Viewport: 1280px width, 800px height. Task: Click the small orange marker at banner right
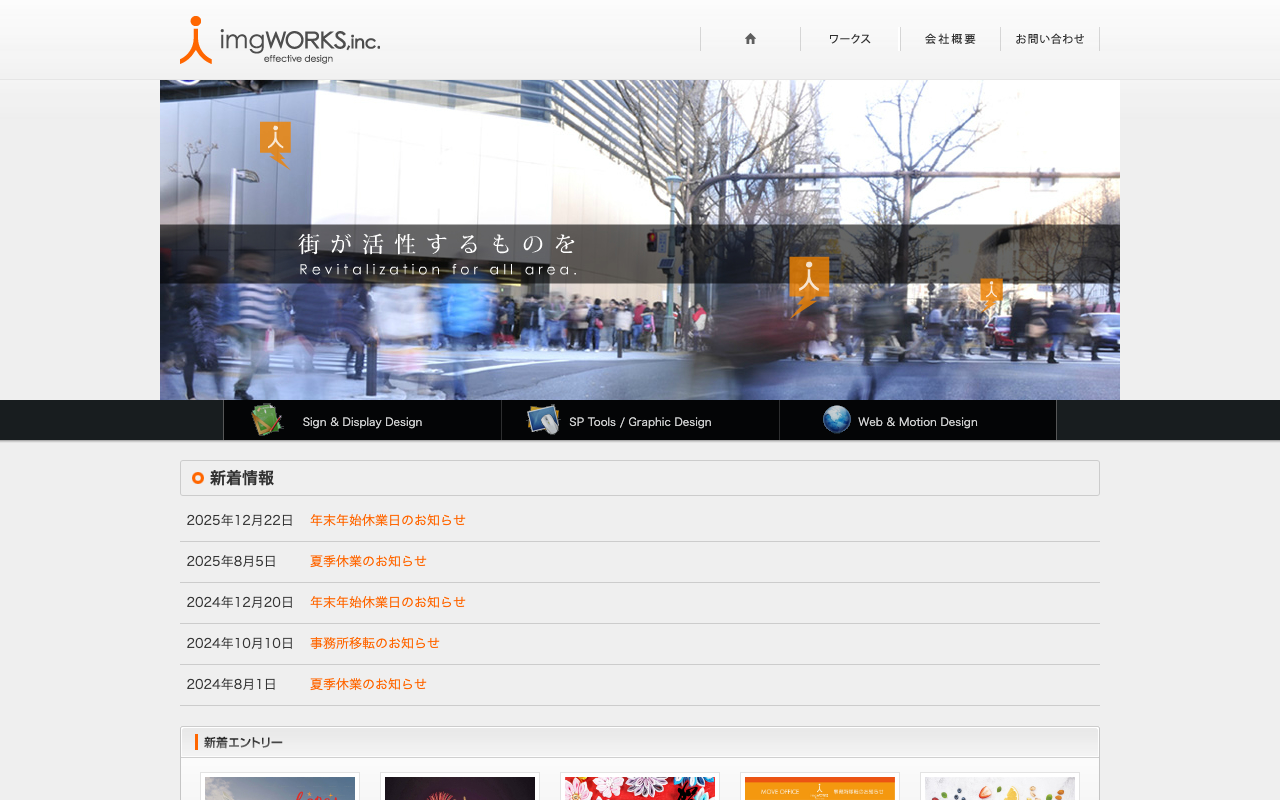coord(991,293)
